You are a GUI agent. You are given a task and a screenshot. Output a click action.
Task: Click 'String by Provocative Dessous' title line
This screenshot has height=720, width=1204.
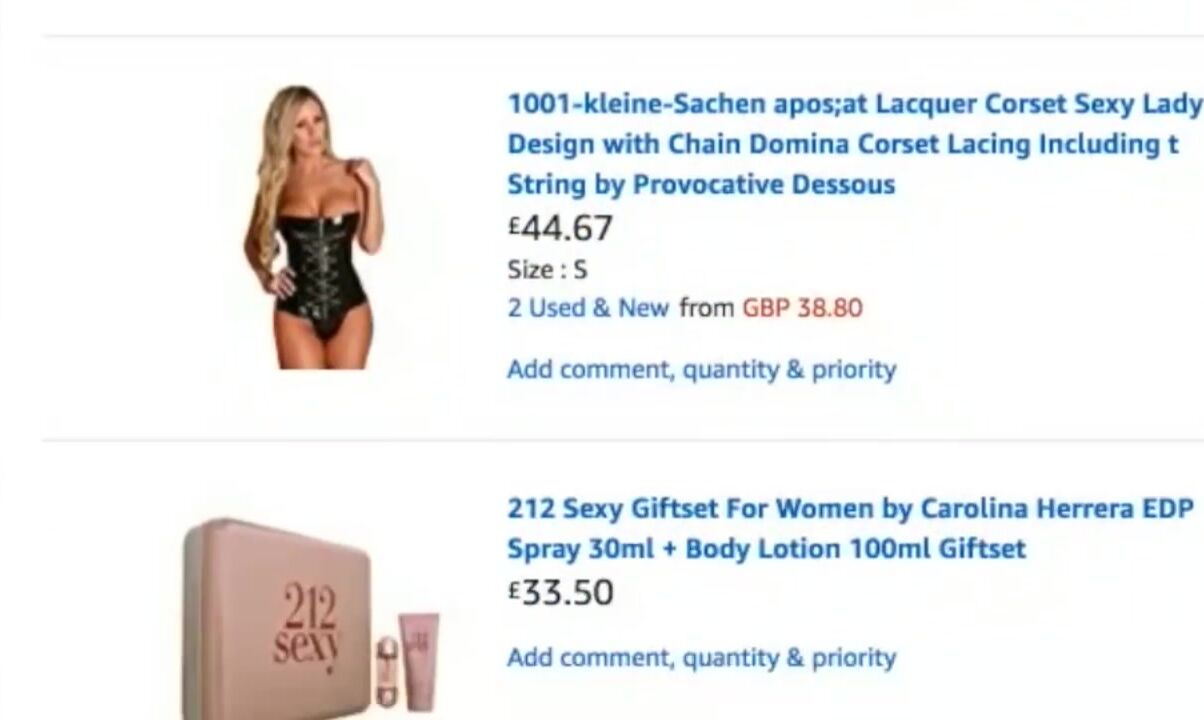pos(701,185)
